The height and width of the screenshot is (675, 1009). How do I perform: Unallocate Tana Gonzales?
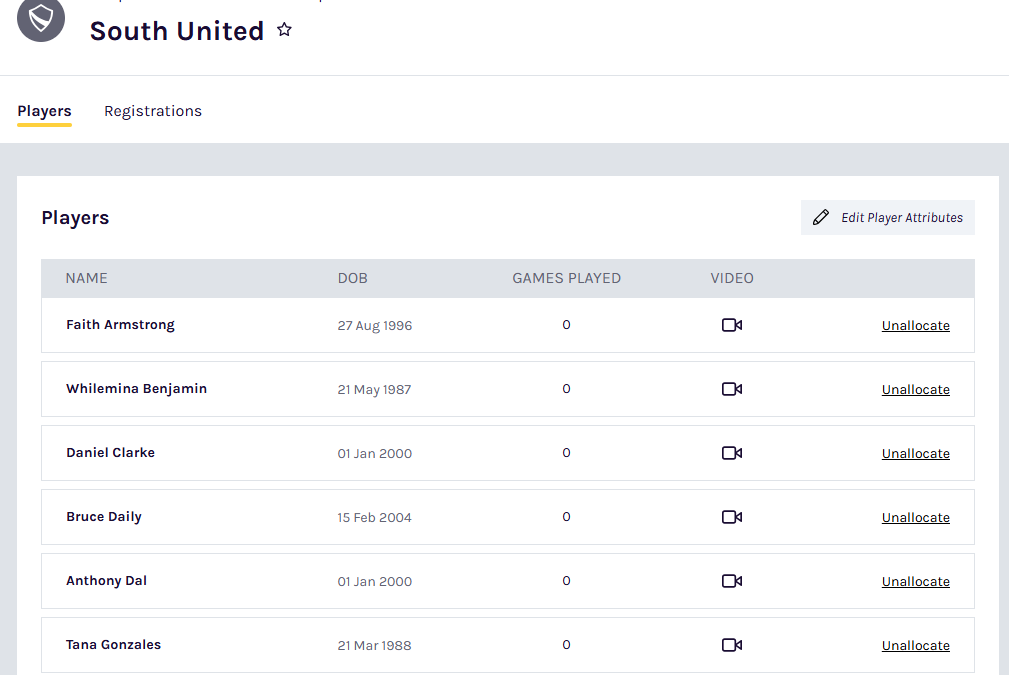pyautogui.click(x=915, y=646)
